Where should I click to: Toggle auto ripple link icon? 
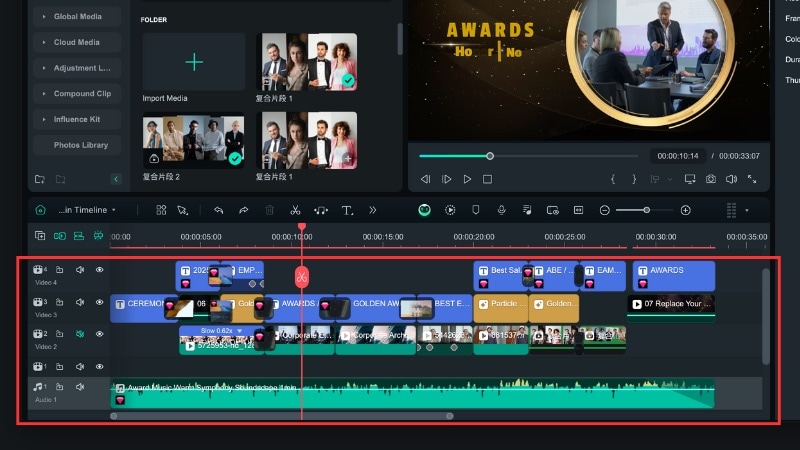(60, 236)
